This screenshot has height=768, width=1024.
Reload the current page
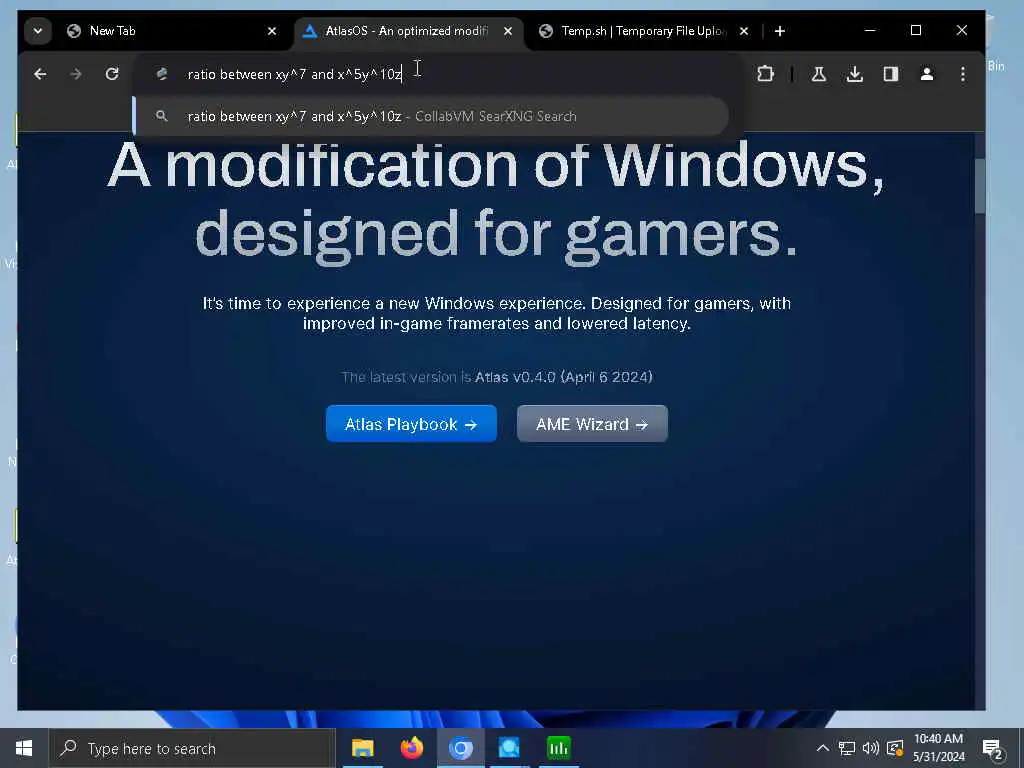[112, 74]
